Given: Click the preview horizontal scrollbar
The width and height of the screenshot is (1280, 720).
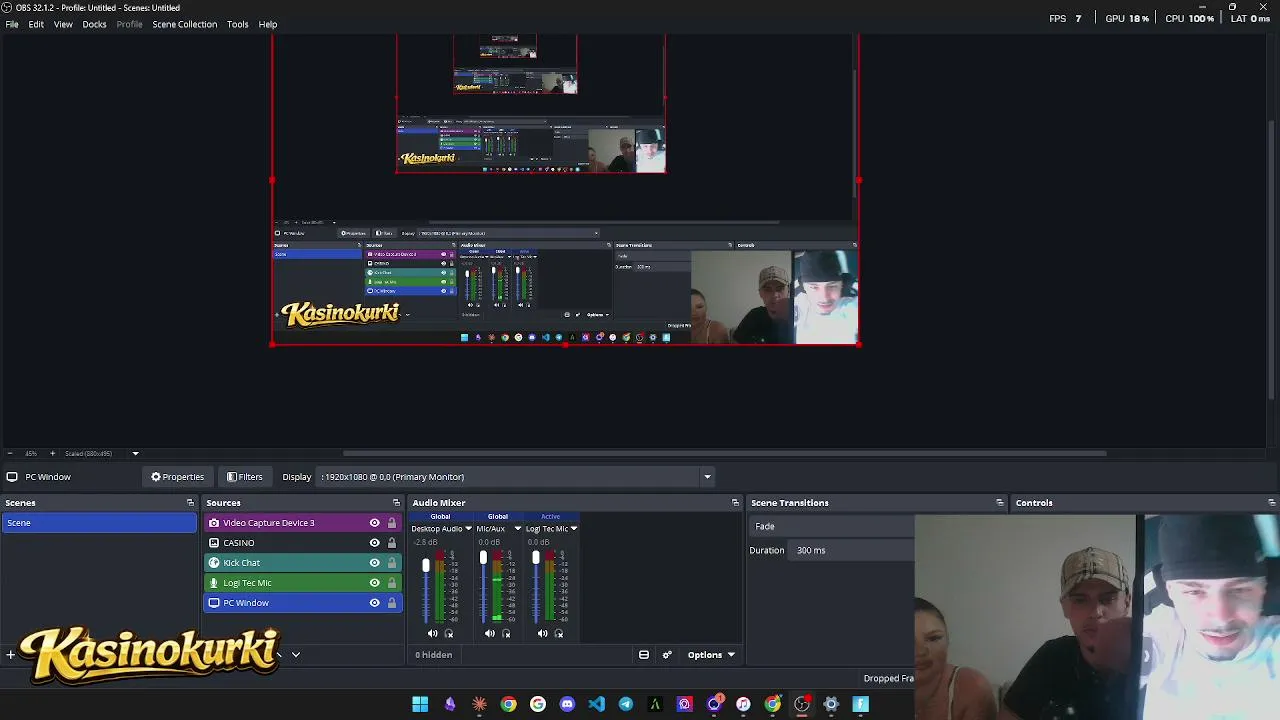Looking at the screenshot, I should [x=725, y=453].
